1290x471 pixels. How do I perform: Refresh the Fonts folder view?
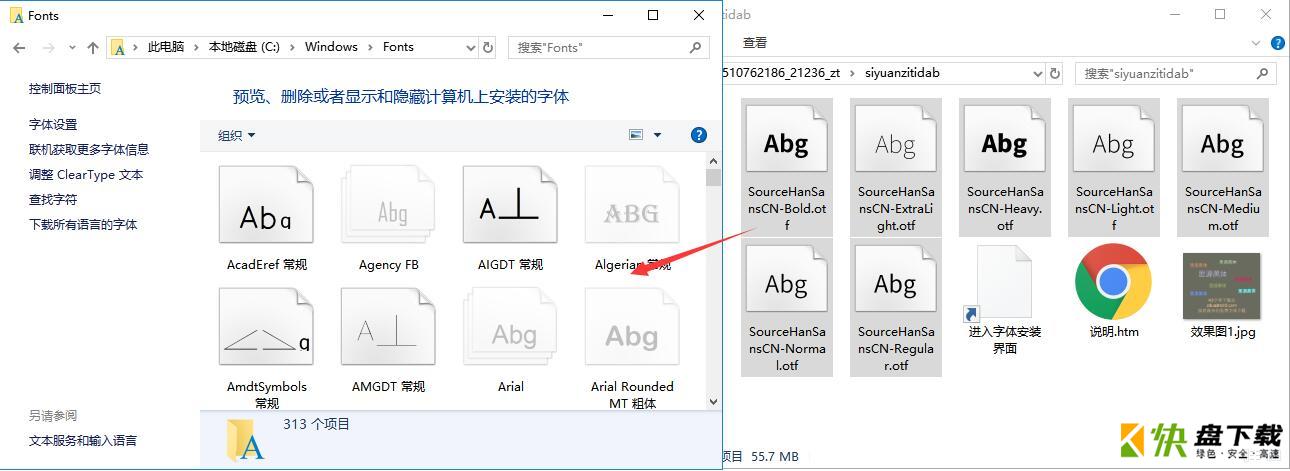point(488,47)
